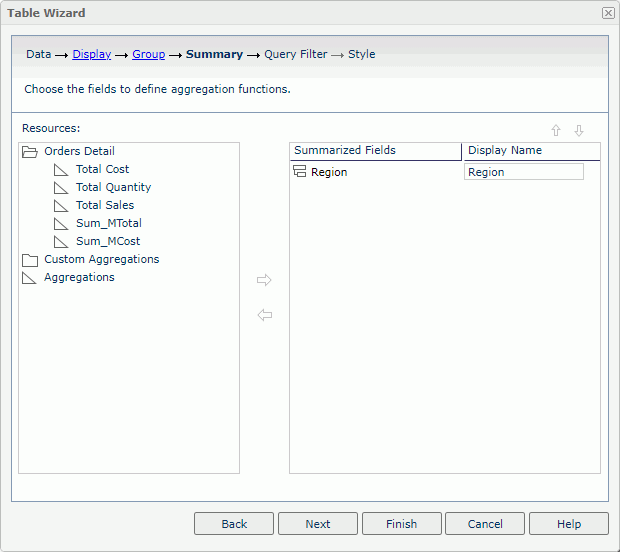Click the Next button
The width and height of the screenshot is (620, 552).
point(318,524)
